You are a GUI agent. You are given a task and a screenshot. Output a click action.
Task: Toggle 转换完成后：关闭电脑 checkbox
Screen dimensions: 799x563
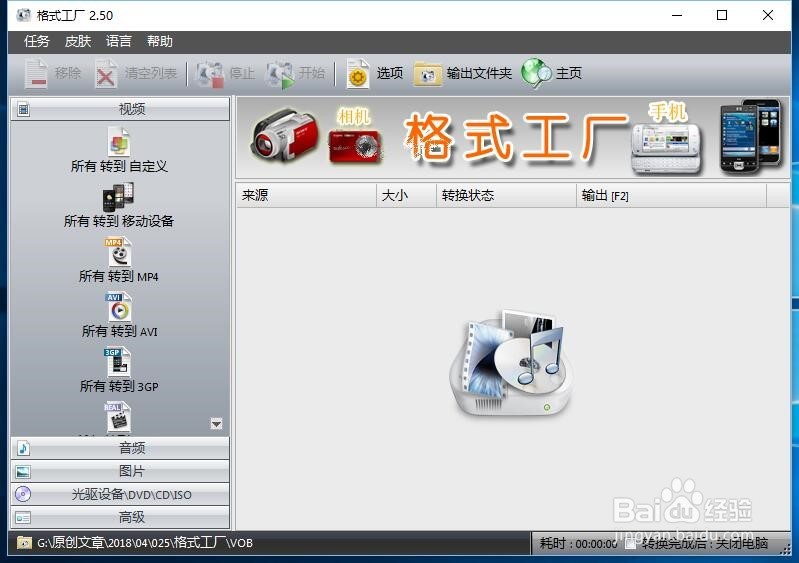pos(631,544)
